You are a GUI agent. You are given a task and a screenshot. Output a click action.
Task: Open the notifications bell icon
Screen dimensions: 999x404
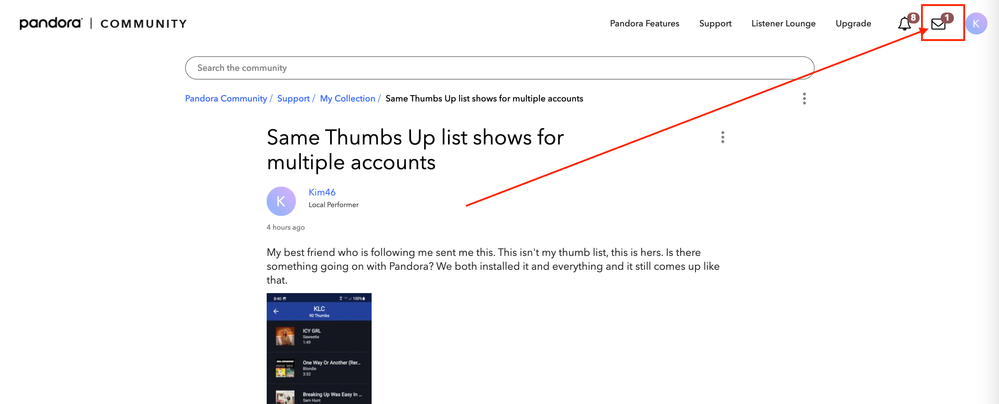905,24
